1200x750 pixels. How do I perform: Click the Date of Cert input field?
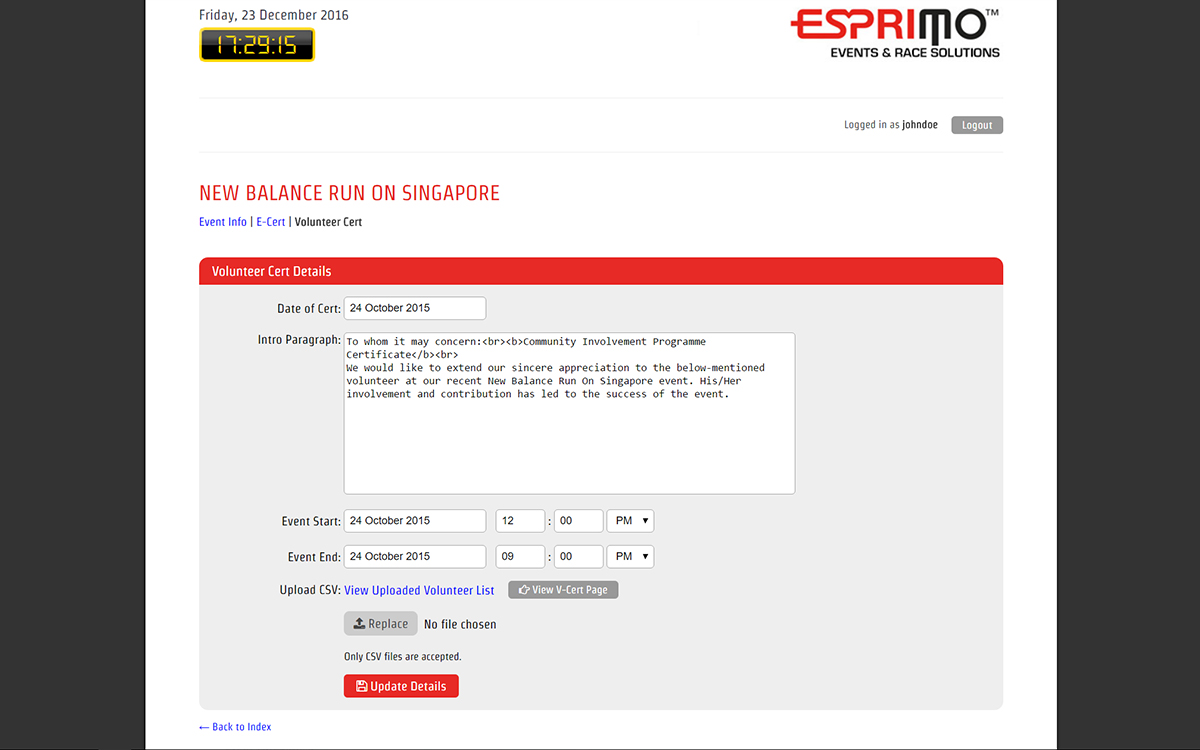pyautogui.click(x=415, y=308)
